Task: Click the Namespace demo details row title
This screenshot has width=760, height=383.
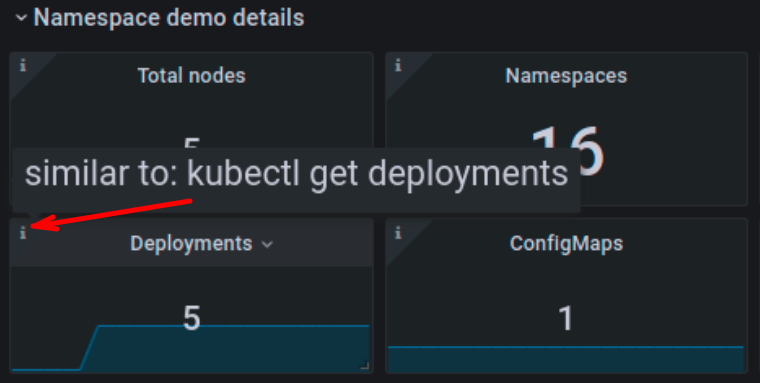Action: [x=169, y=18]
